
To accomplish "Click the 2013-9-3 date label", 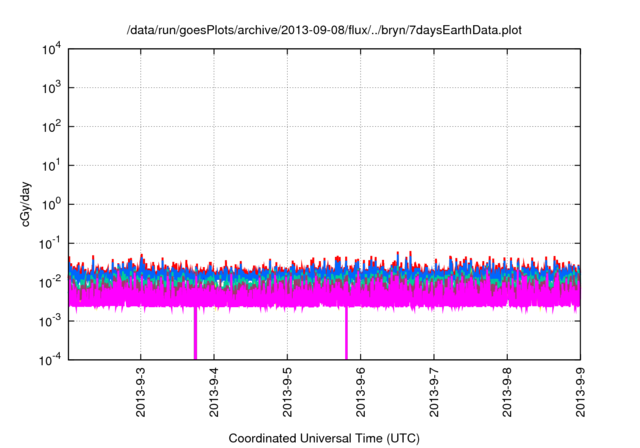I will tap(141, 392).
